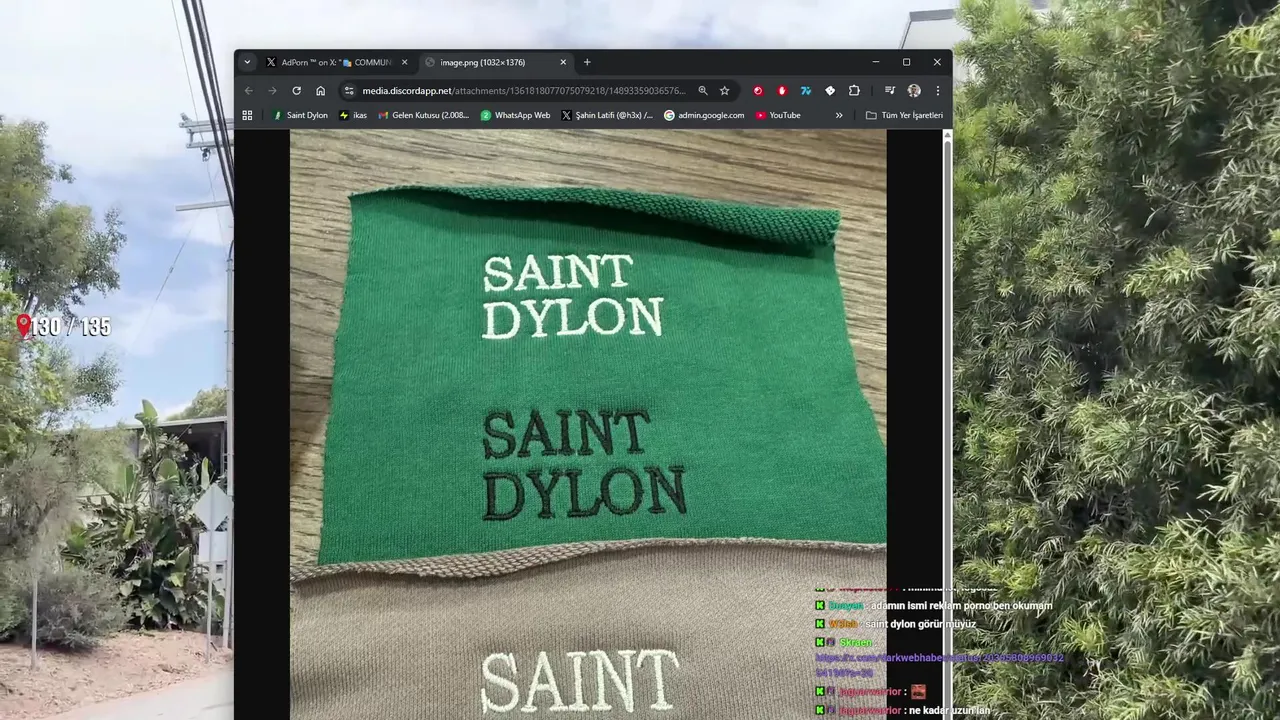Open the Extensions puzzle menu

coord(854,90)
